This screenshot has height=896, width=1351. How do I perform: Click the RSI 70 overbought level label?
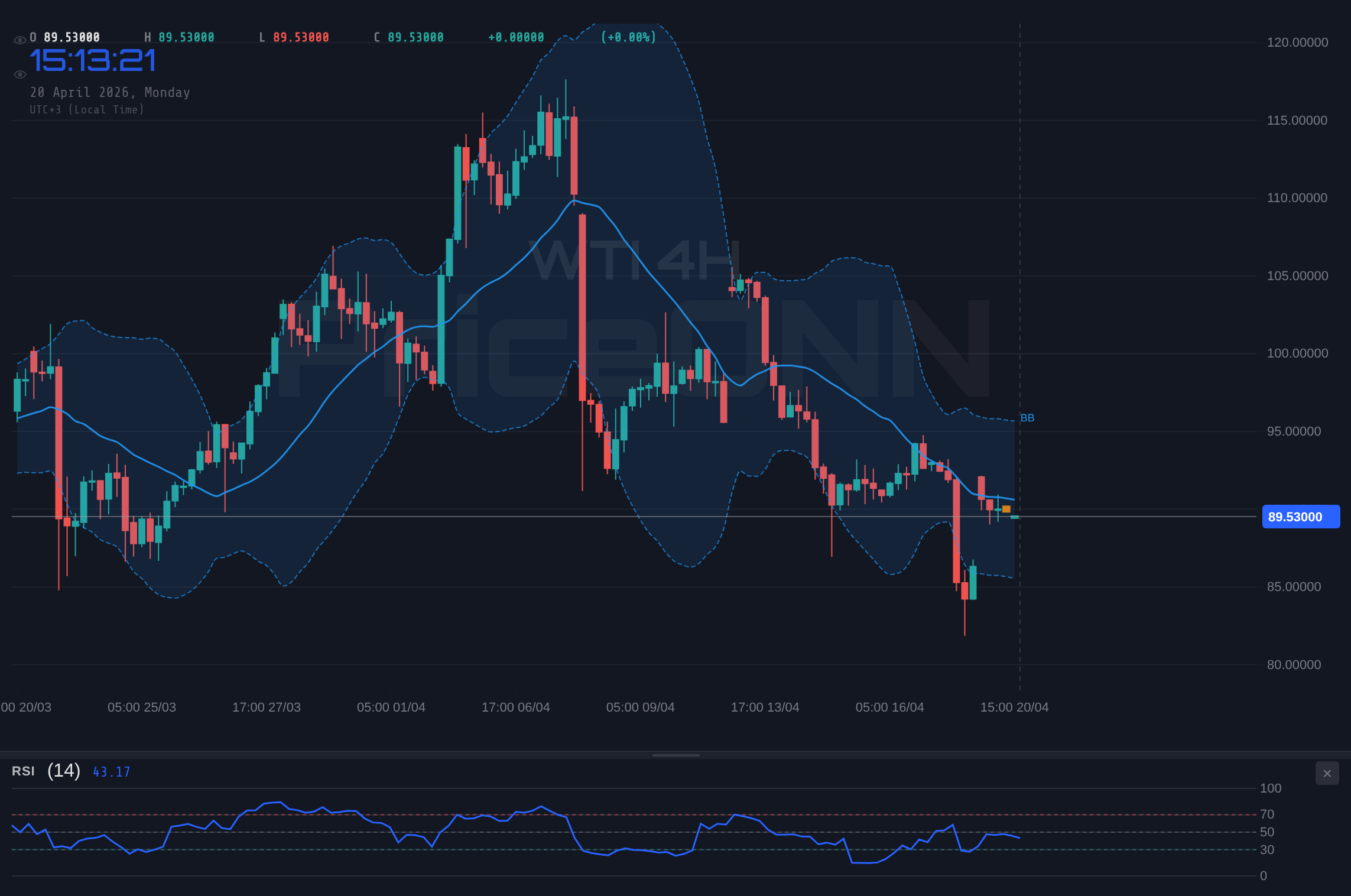click(x=1267, y=814)
